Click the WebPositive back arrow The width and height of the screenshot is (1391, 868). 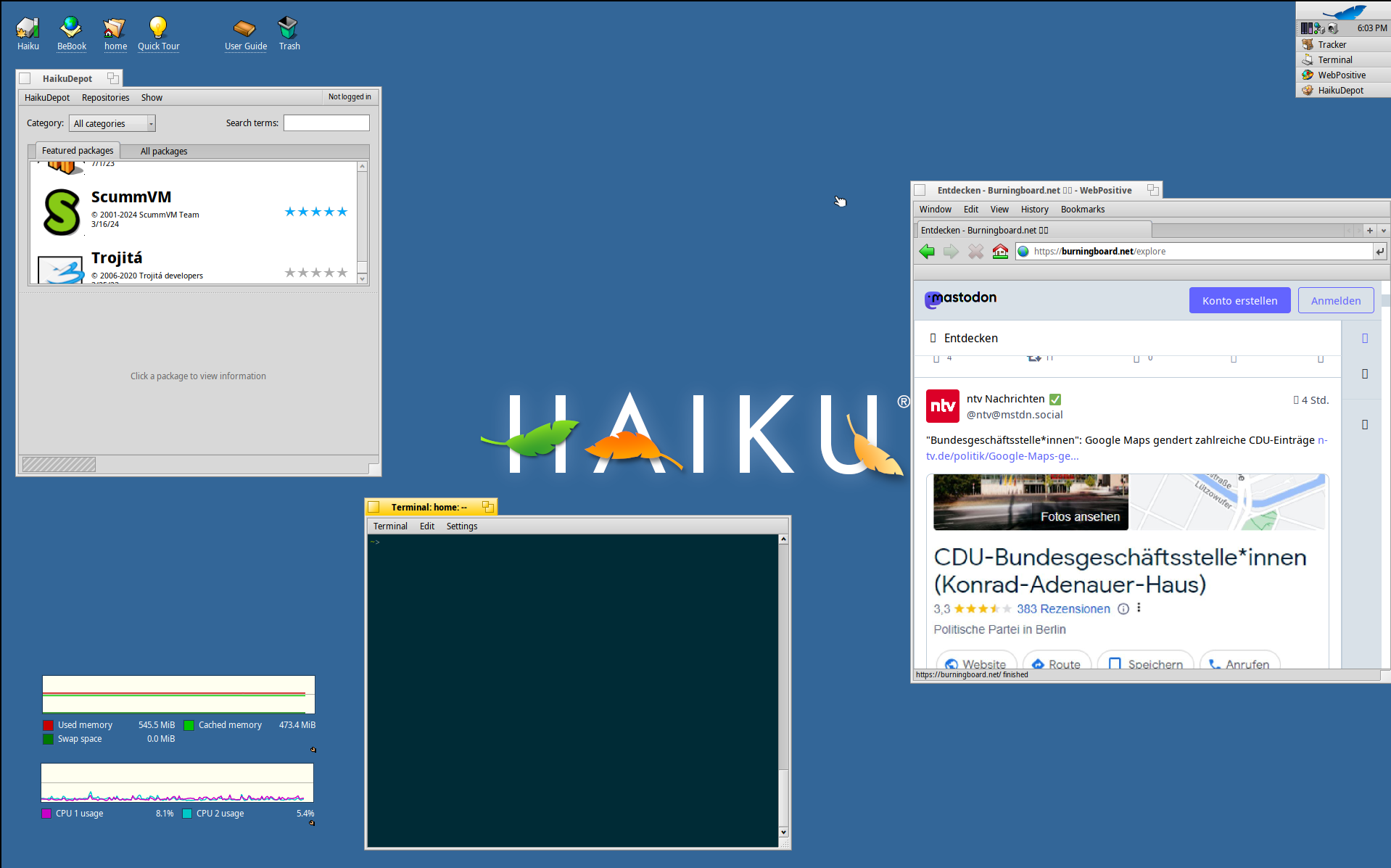coord(927,252)
